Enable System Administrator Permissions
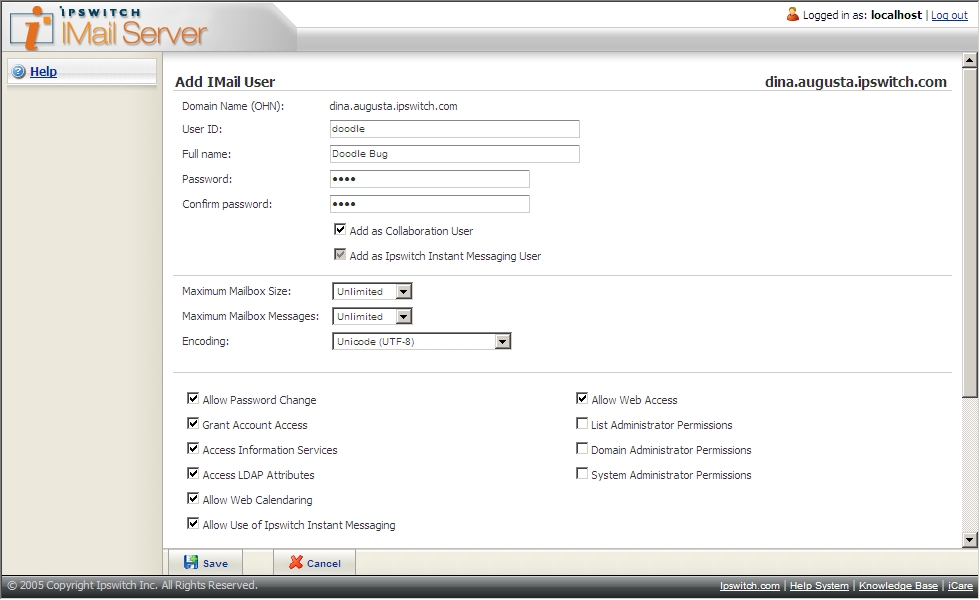Image resolution: width=980 pixels, height=600 pixels. pyautogui.click(x=582, y=473)
